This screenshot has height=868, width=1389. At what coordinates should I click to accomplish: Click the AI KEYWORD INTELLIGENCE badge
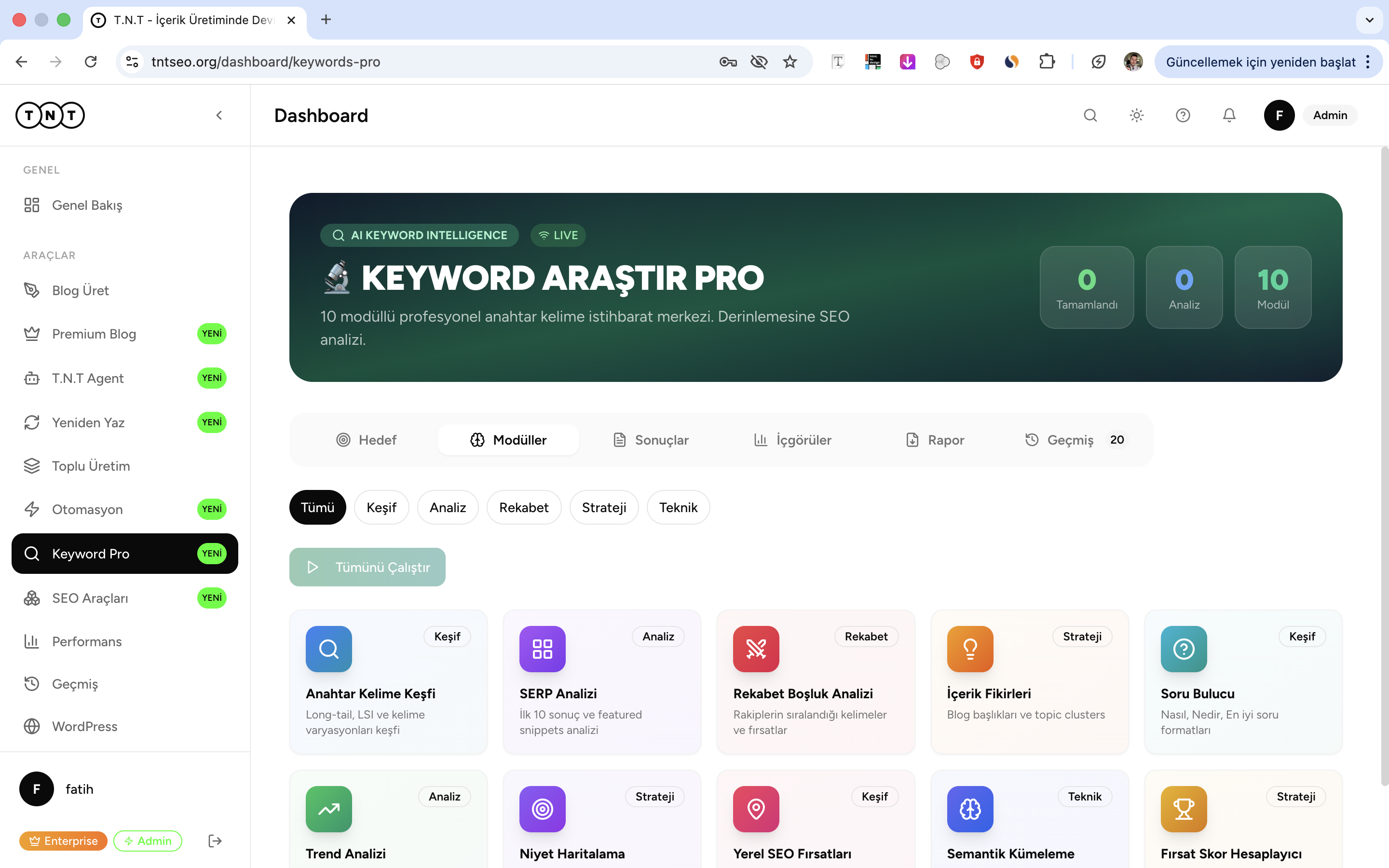[x=420, y=235]
